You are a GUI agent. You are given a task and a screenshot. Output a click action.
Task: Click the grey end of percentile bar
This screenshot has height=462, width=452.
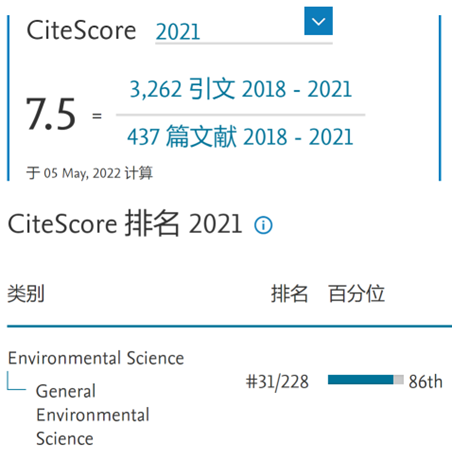(399, 380)
